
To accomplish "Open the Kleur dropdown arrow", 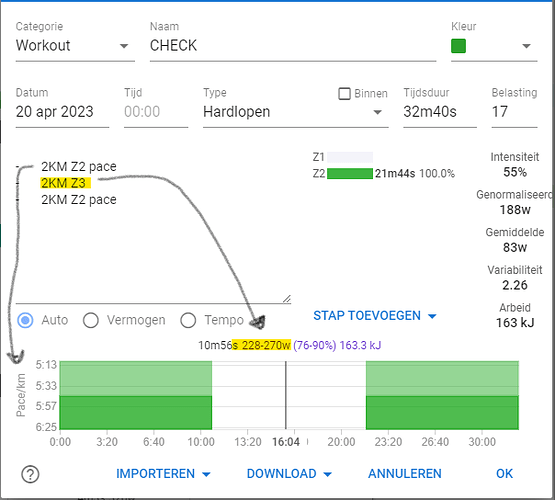I will pos(526,46).
